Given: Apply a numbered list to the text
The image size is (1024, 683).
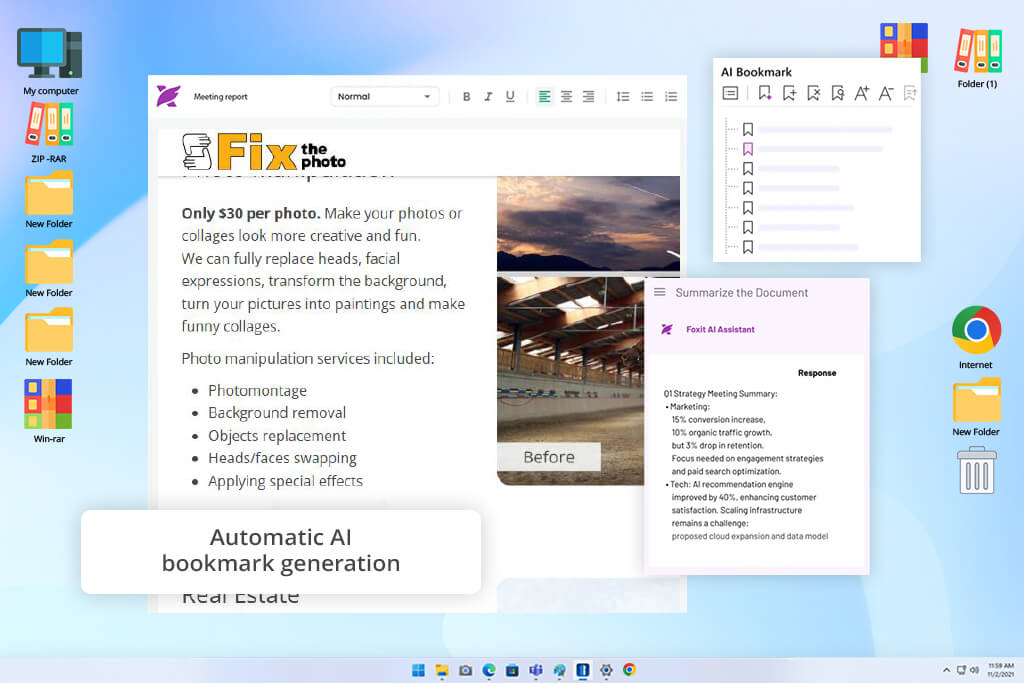Looking at the screenshot, I should click(671, 97).
